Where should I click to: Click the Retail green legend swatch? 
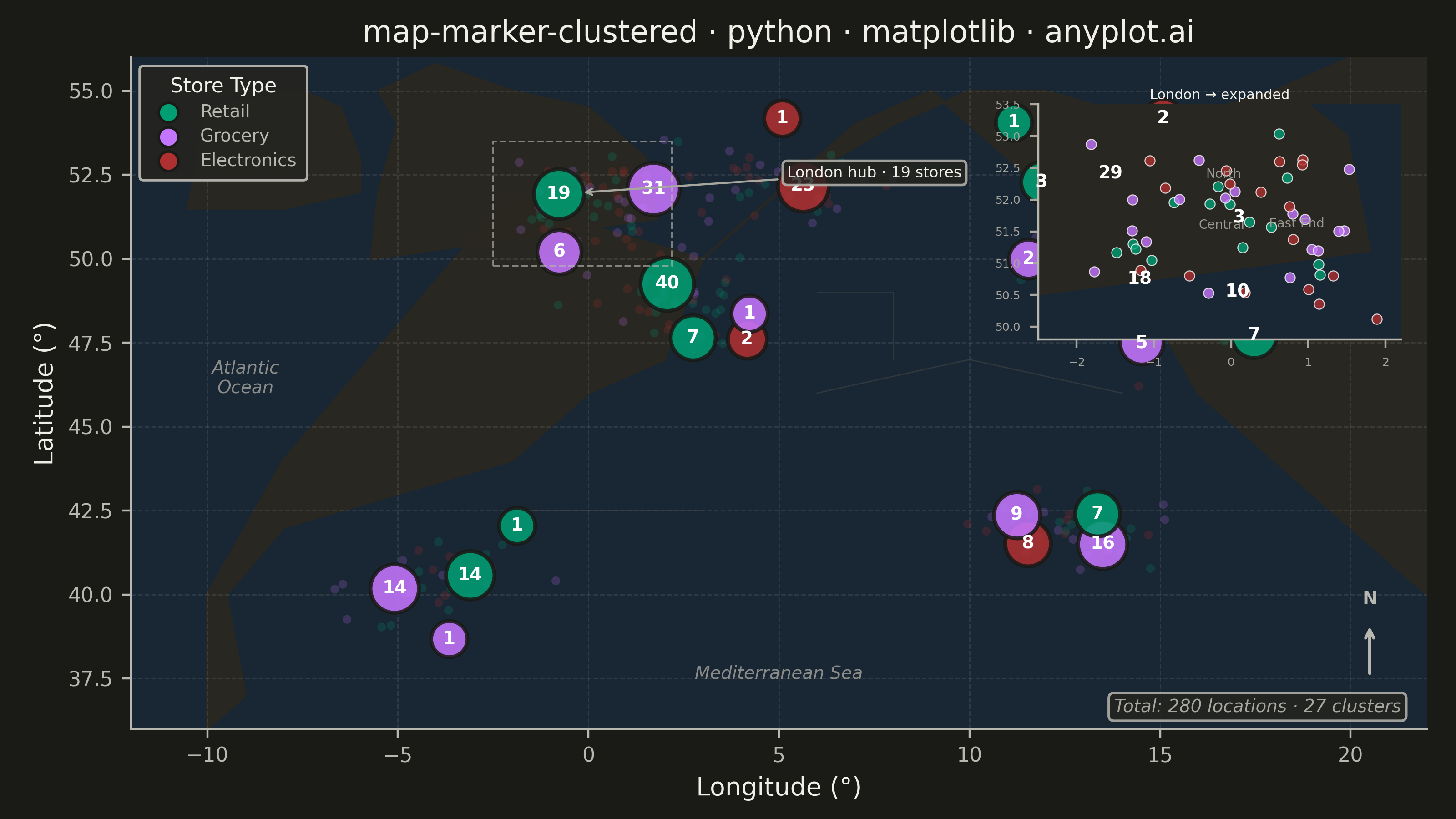(168, 112)
